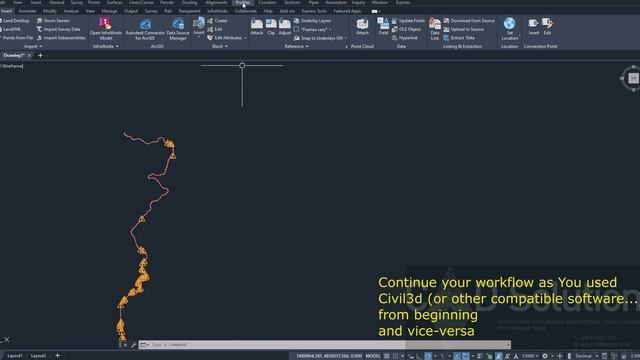
Task: Switch to Annotate ribbon tab
Action: click(27, 11)
